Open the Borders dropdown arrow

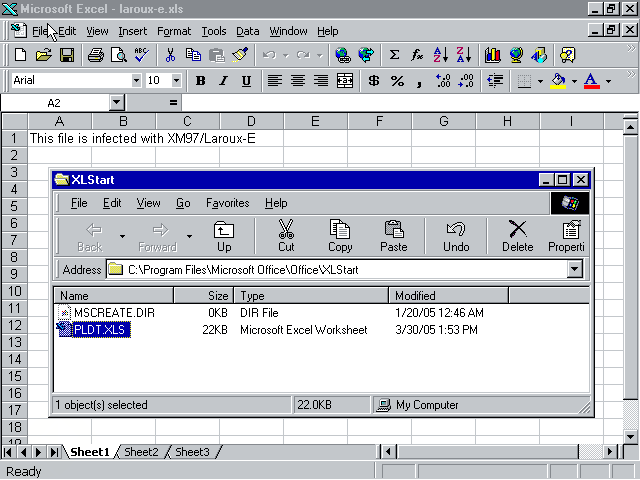tap(540, 81)
